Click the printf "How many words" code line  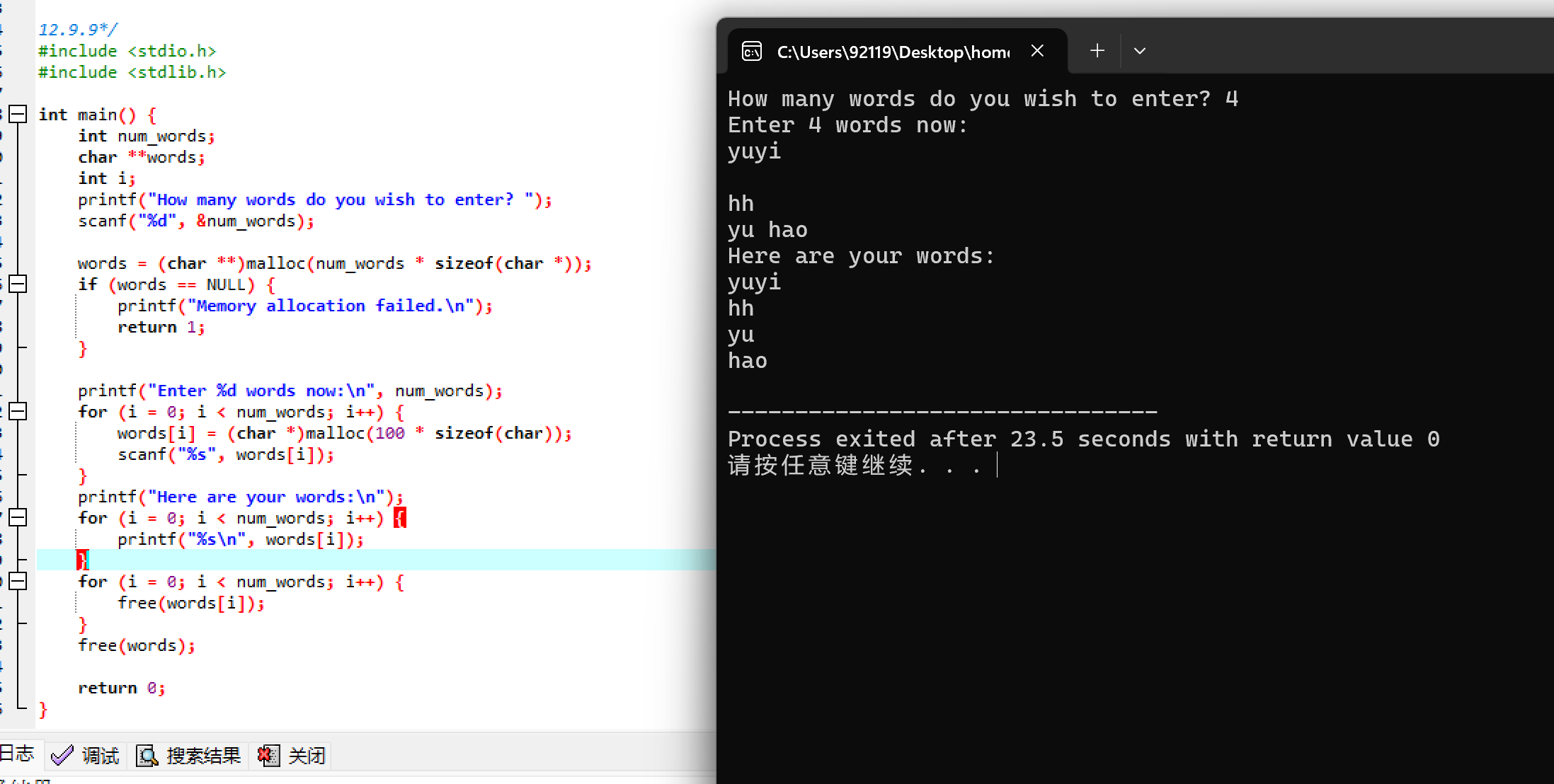[315, 200]
